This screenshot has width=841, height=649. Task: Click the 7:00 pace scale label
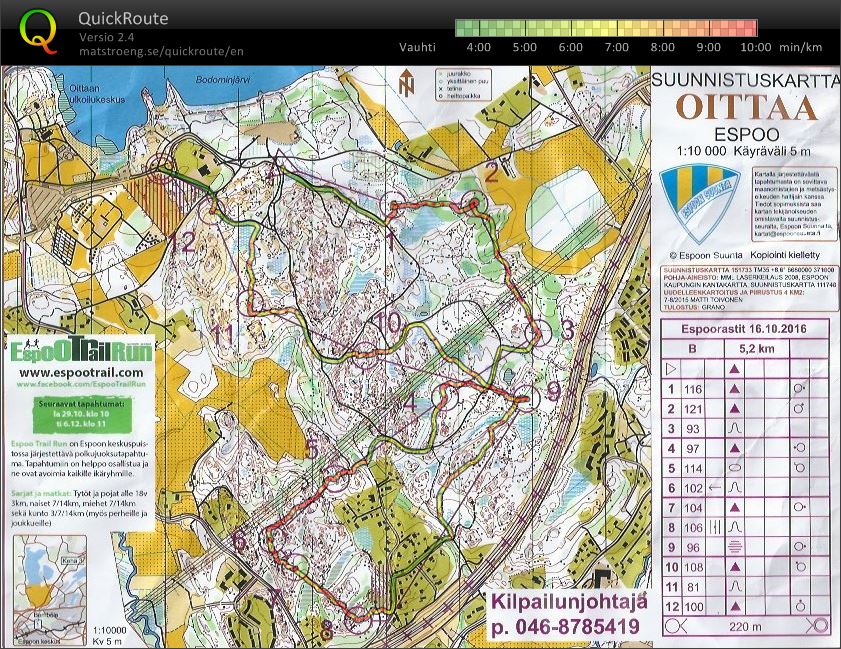[x=616, y=47]
